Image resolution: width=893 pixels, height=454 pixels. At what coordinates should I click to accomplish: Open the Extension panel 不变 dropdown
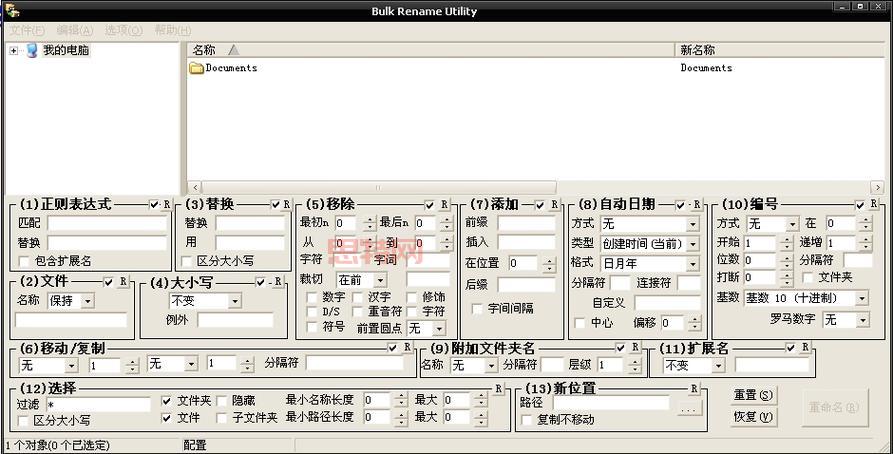click(x=718, y=366)
